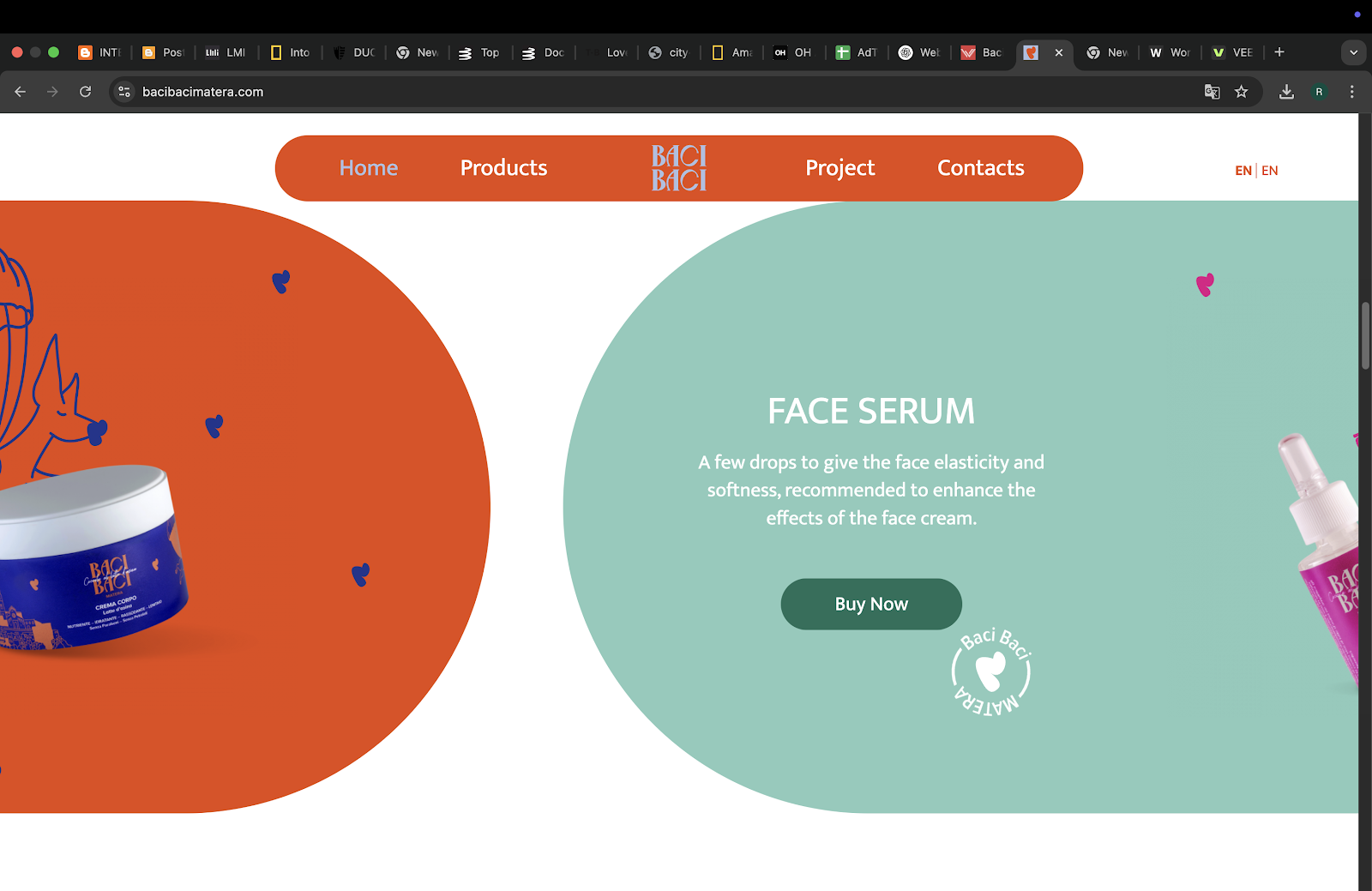Go back to the previous page
The image size is (1372, 891).
(x=21, y=92)
